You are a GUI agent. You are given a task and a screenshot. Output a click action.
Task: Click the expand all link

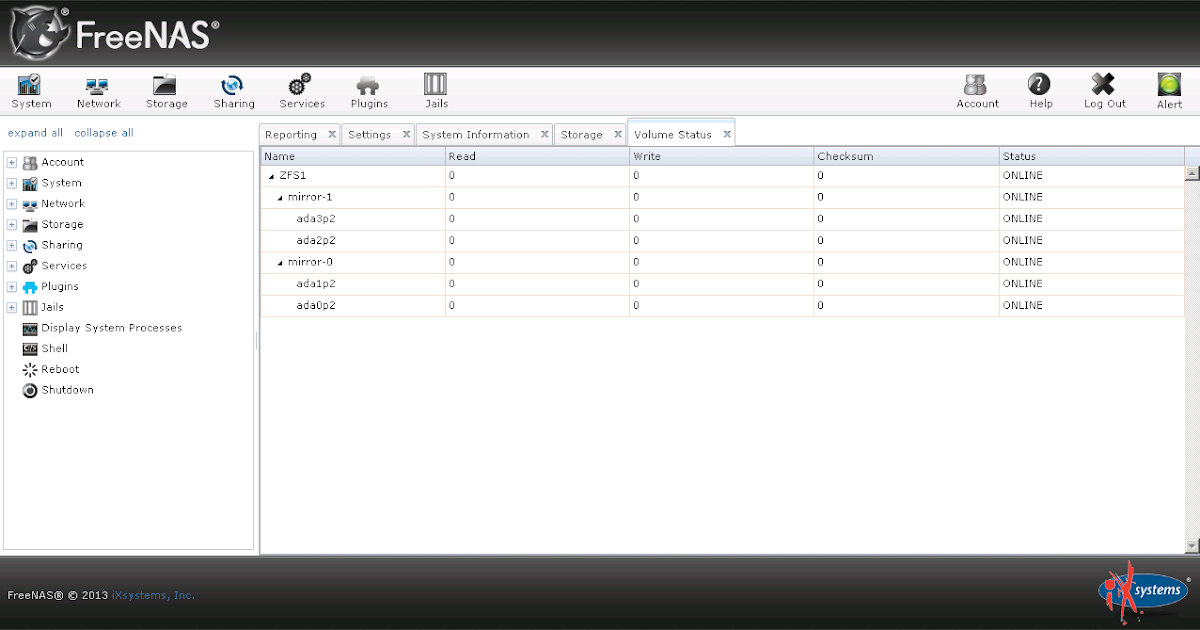pos(35,132)
